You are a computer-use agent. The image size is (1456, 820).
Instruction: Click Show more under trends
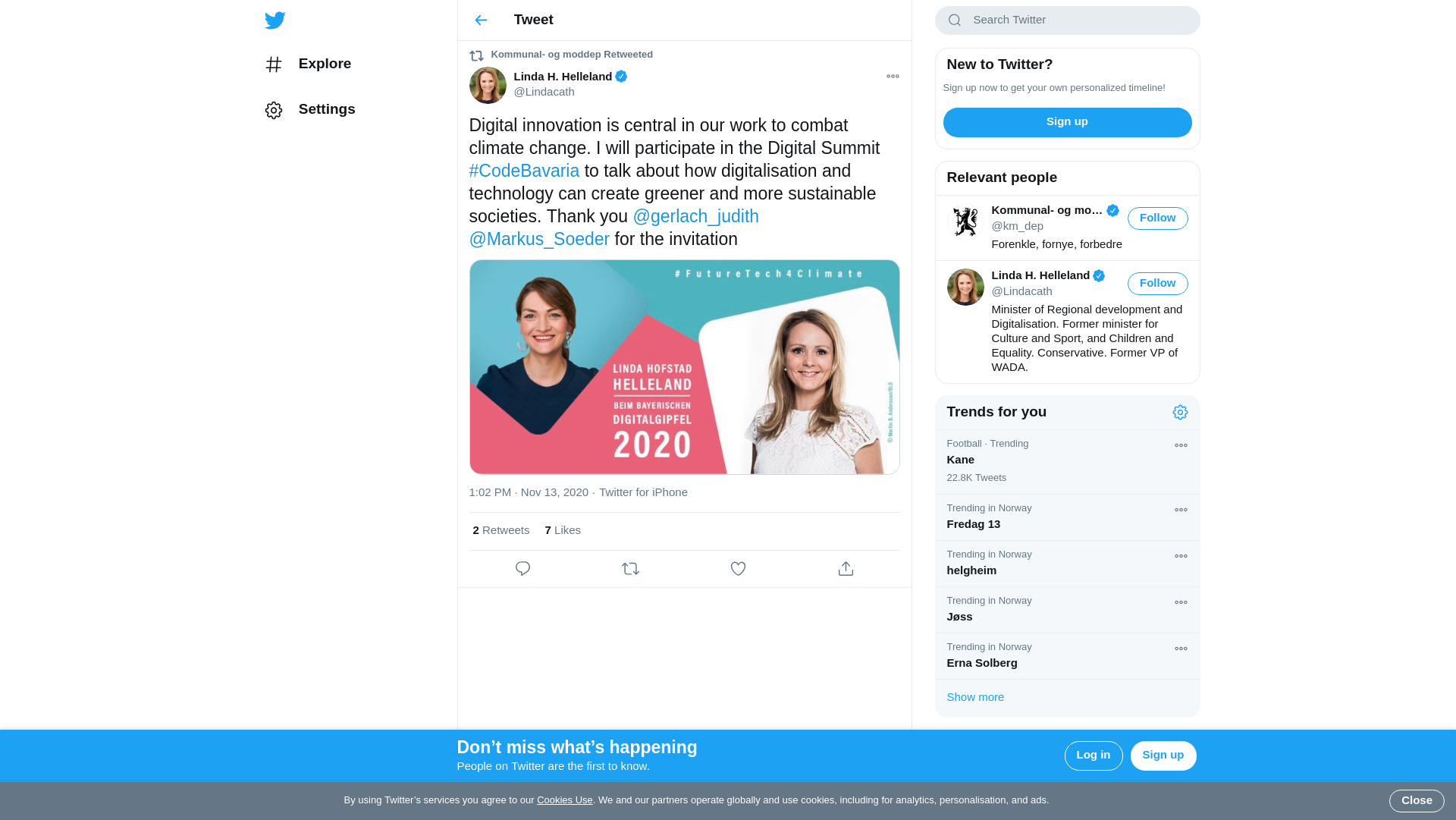coord(975,697)
